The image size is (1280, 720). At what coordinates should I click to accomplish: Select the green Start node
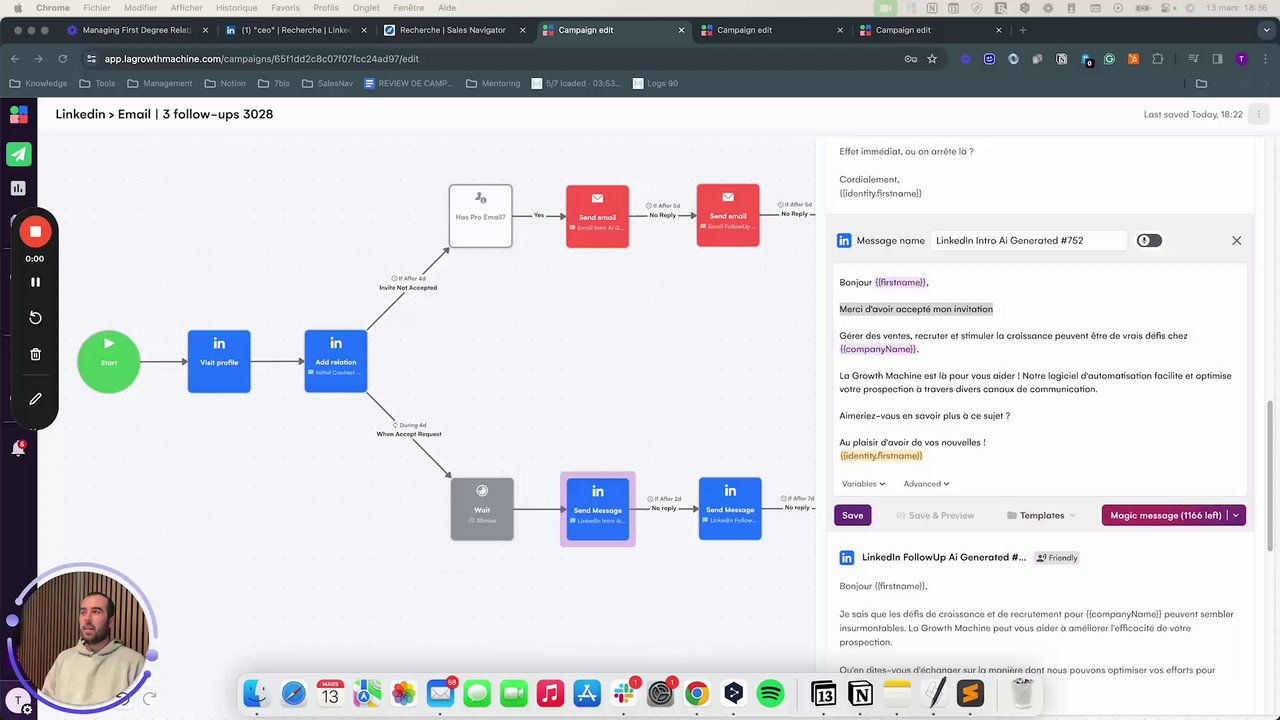[109, 361]
